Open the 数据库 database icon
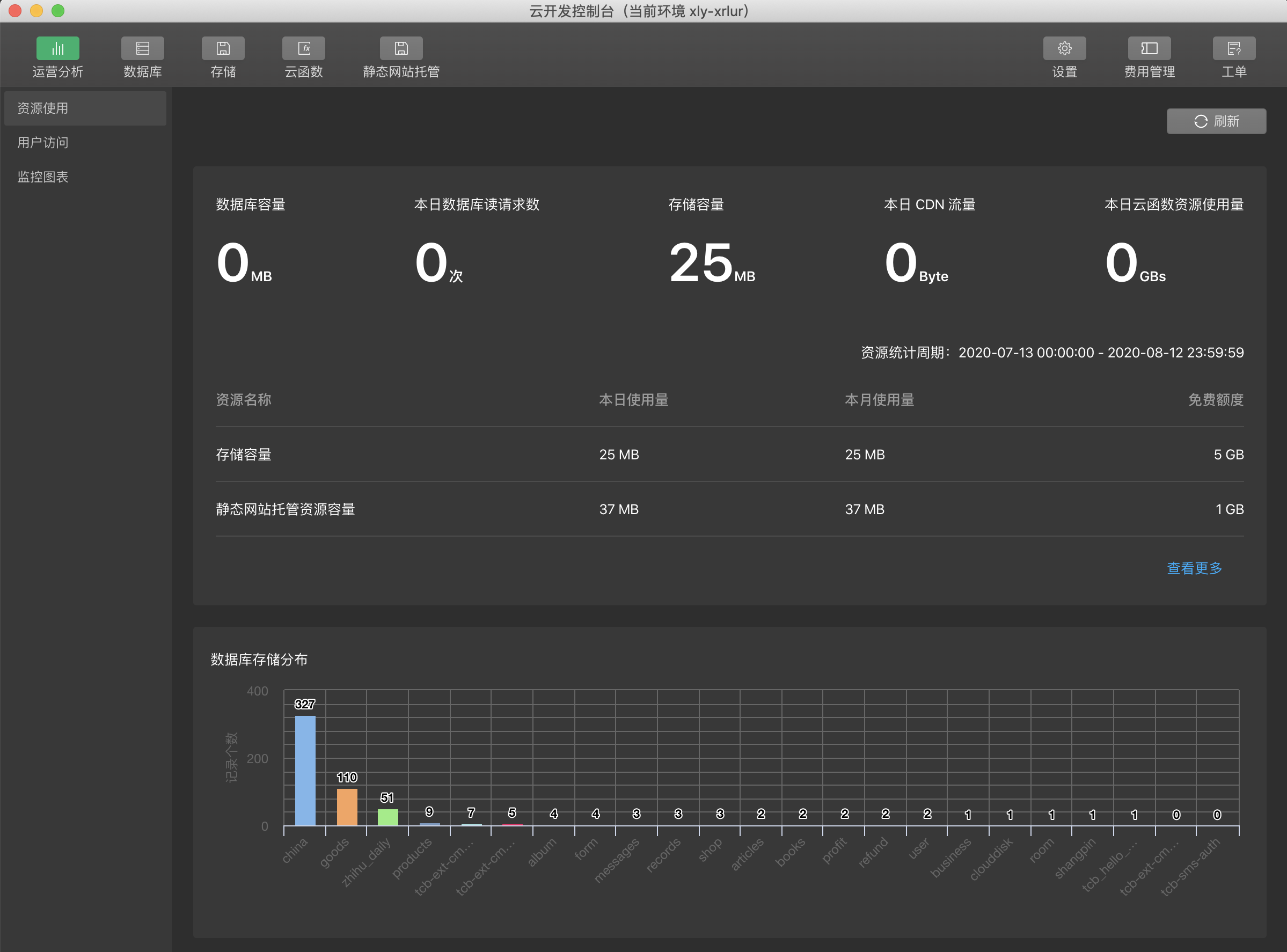1287x952 pixels. point(142,48)
